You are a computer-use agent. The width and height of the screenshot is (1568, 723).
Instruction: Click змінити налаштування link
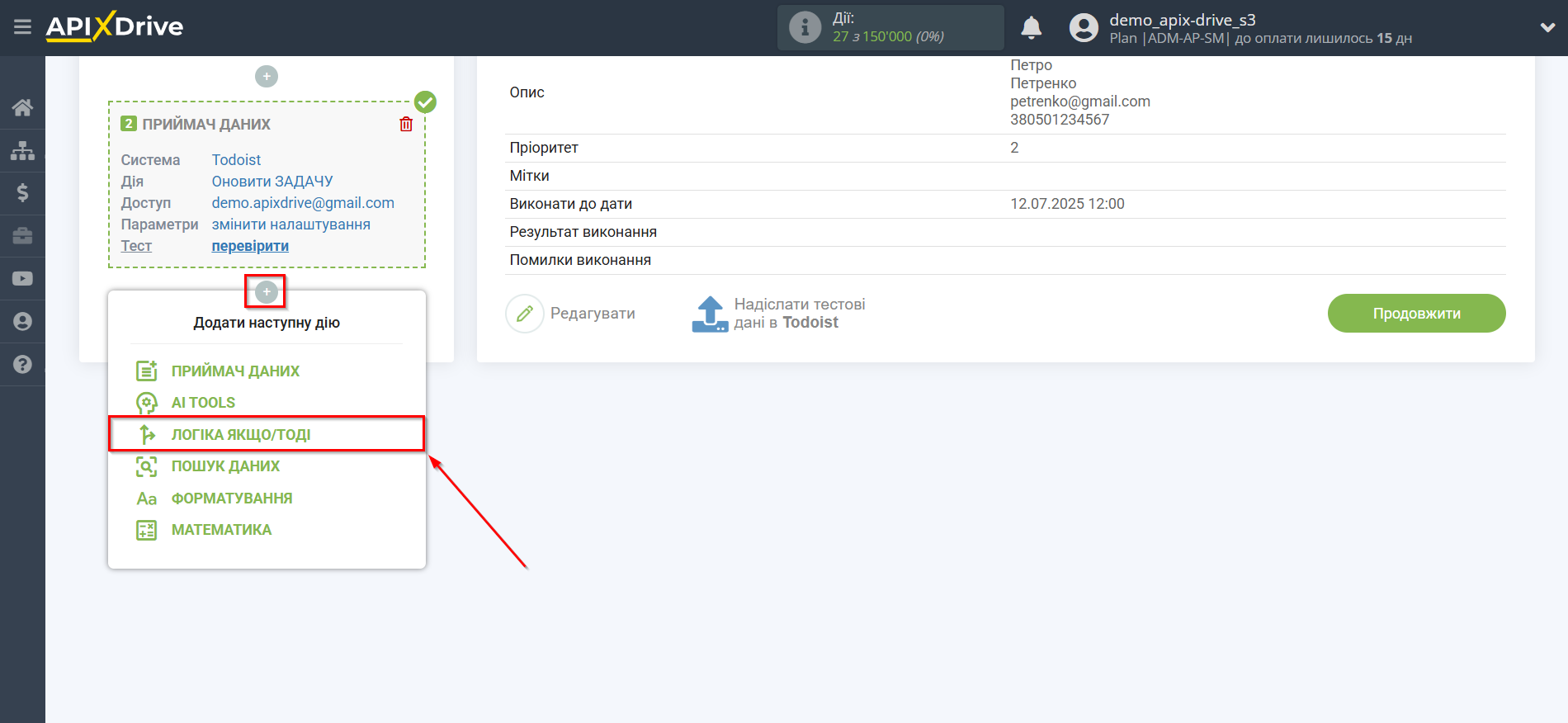point(290,224)
